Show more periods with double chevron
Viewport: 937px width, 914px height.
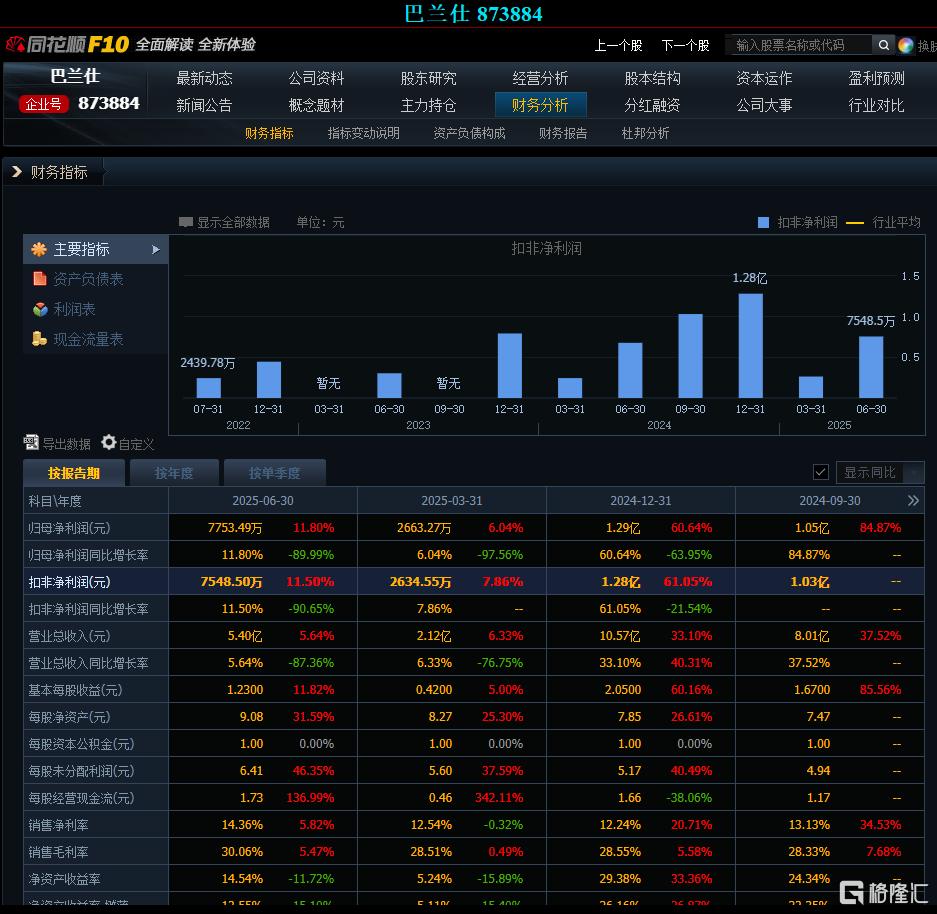[913, 501]
